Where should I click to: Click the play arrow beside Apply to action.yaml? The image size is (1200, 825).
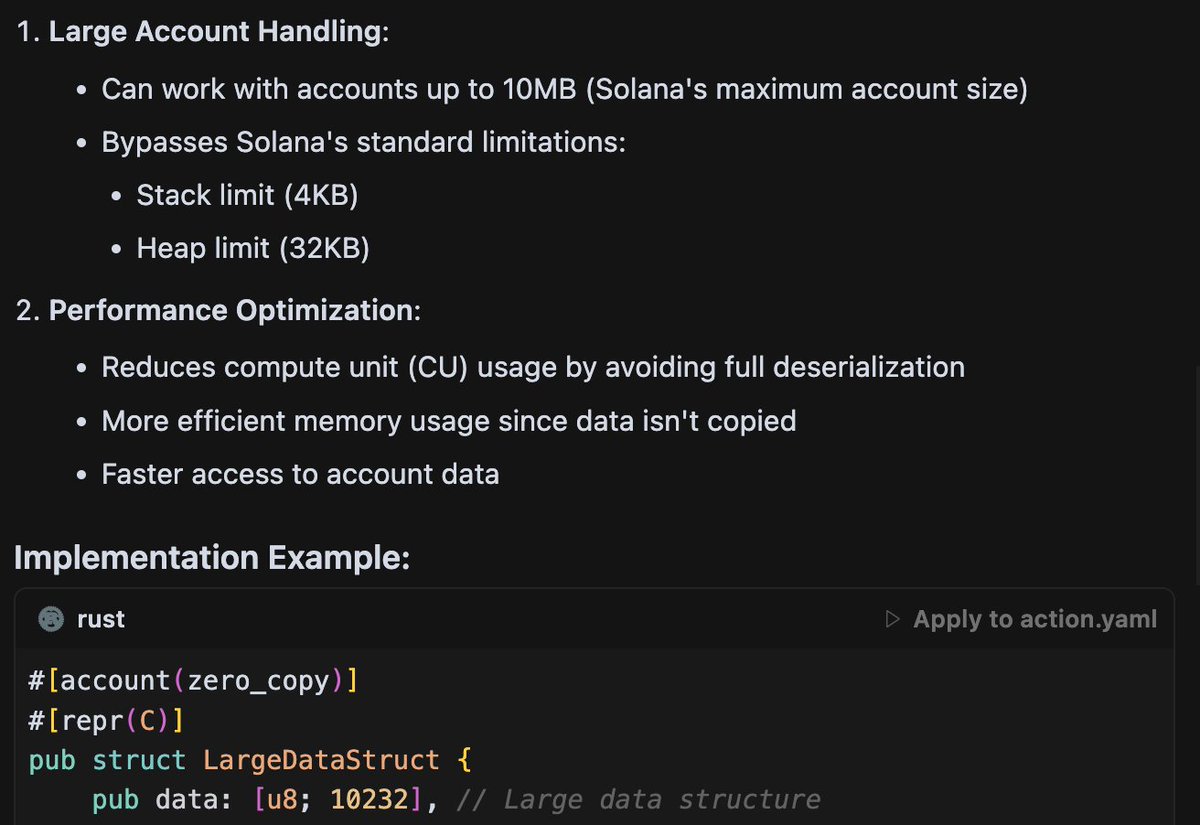(x=893, y=619)
